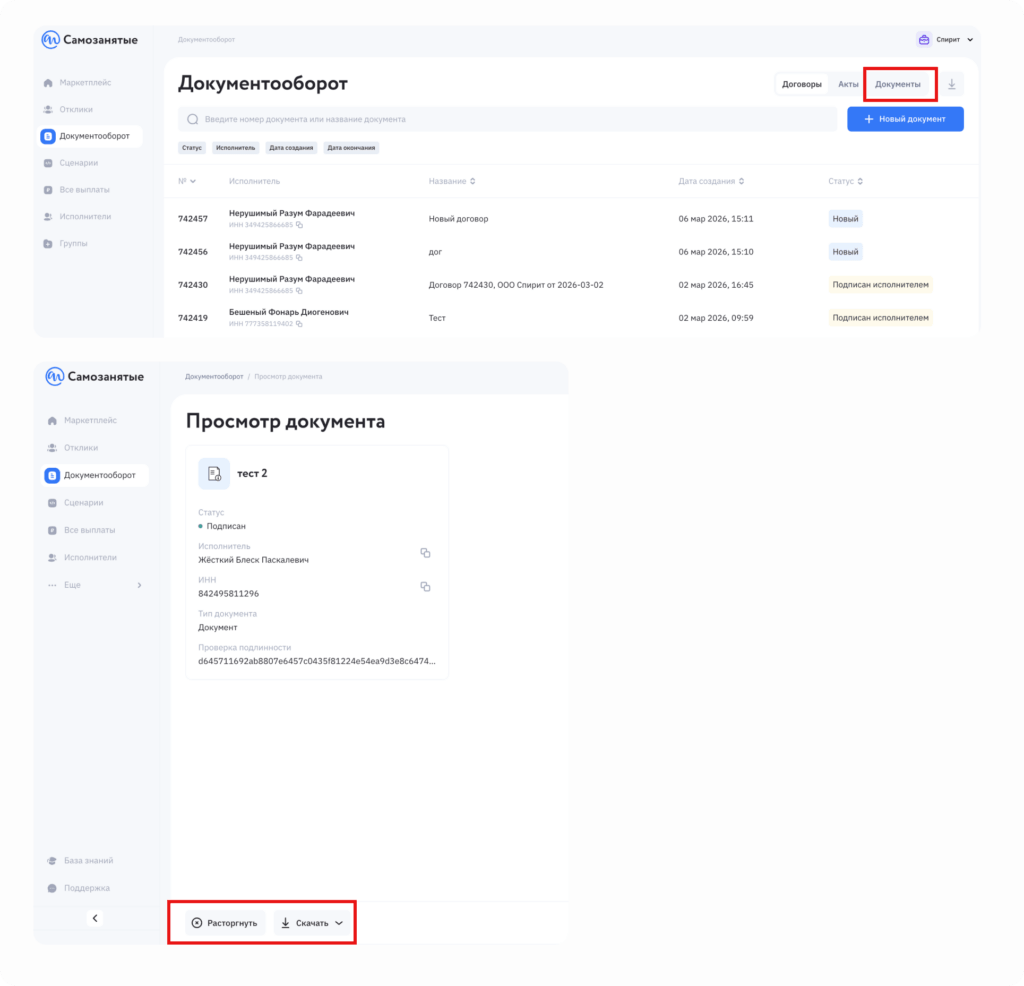Click the Новый документ button

click(x=905, y=119)
